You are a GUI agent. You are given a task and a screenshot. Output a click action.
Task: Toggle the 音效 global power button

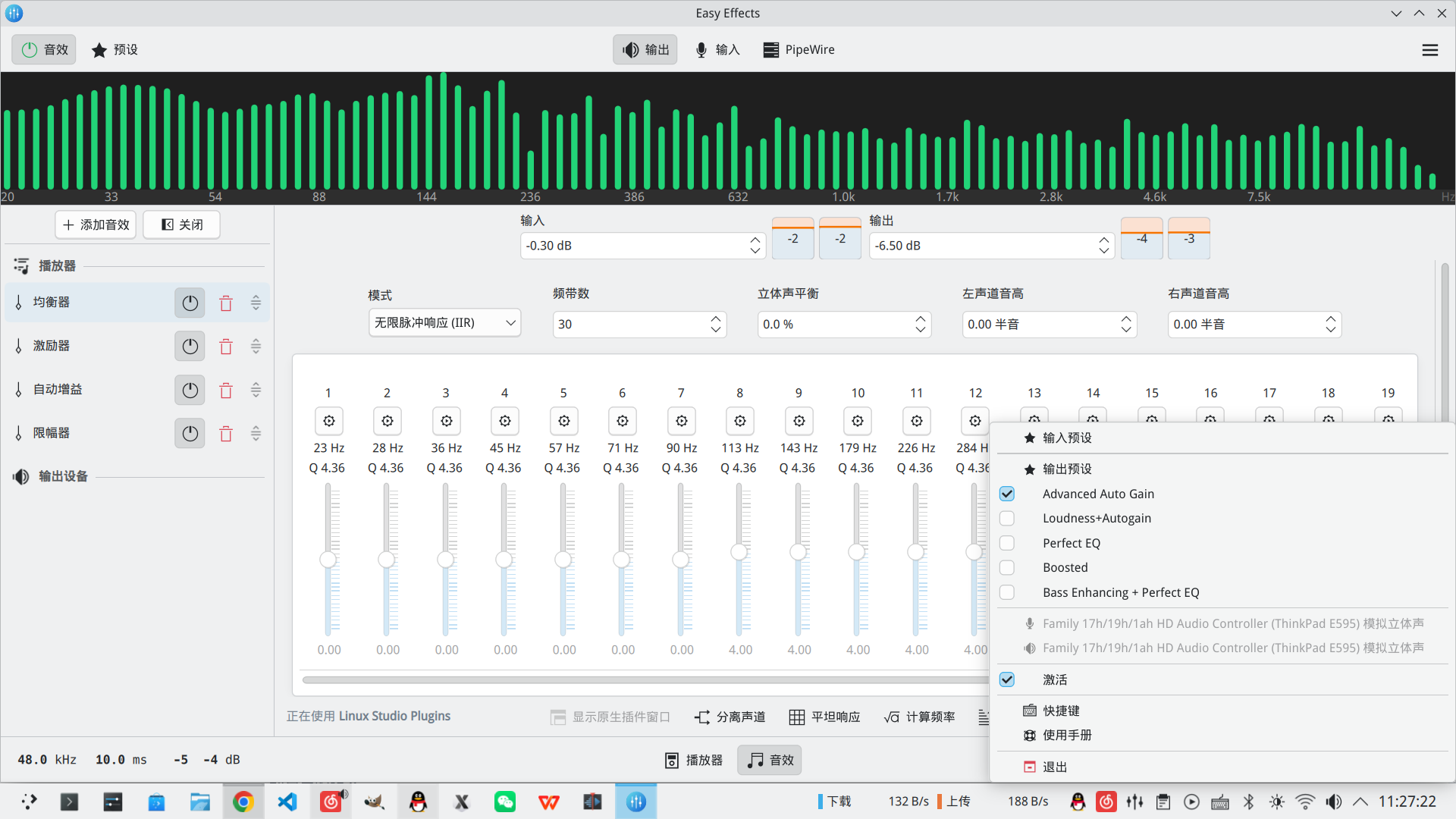coord(44,50)
